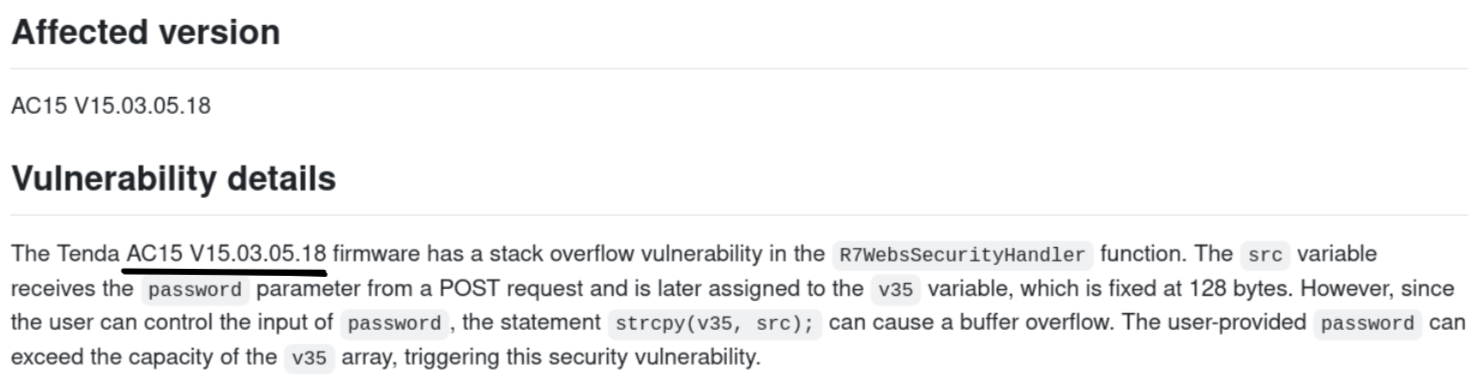This screenshot has height=388, width=1473.
Task: Click the src code span before "variable"
Action: click(1265, 254)
